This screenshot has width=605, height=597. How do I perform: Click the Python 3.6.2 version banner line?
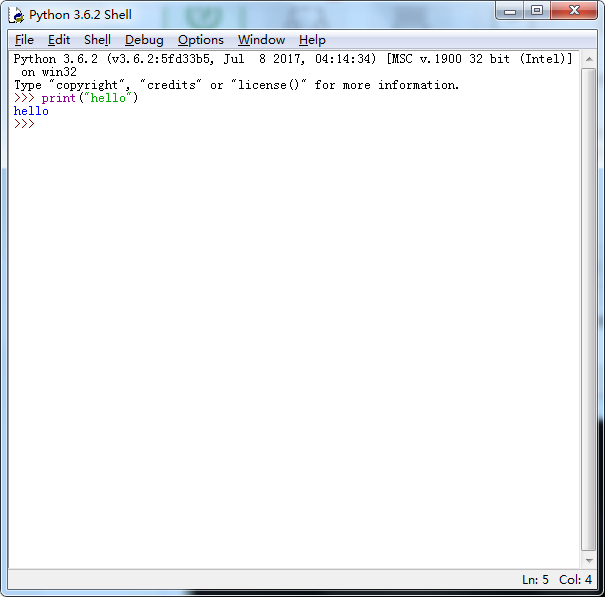click(293, 59)
